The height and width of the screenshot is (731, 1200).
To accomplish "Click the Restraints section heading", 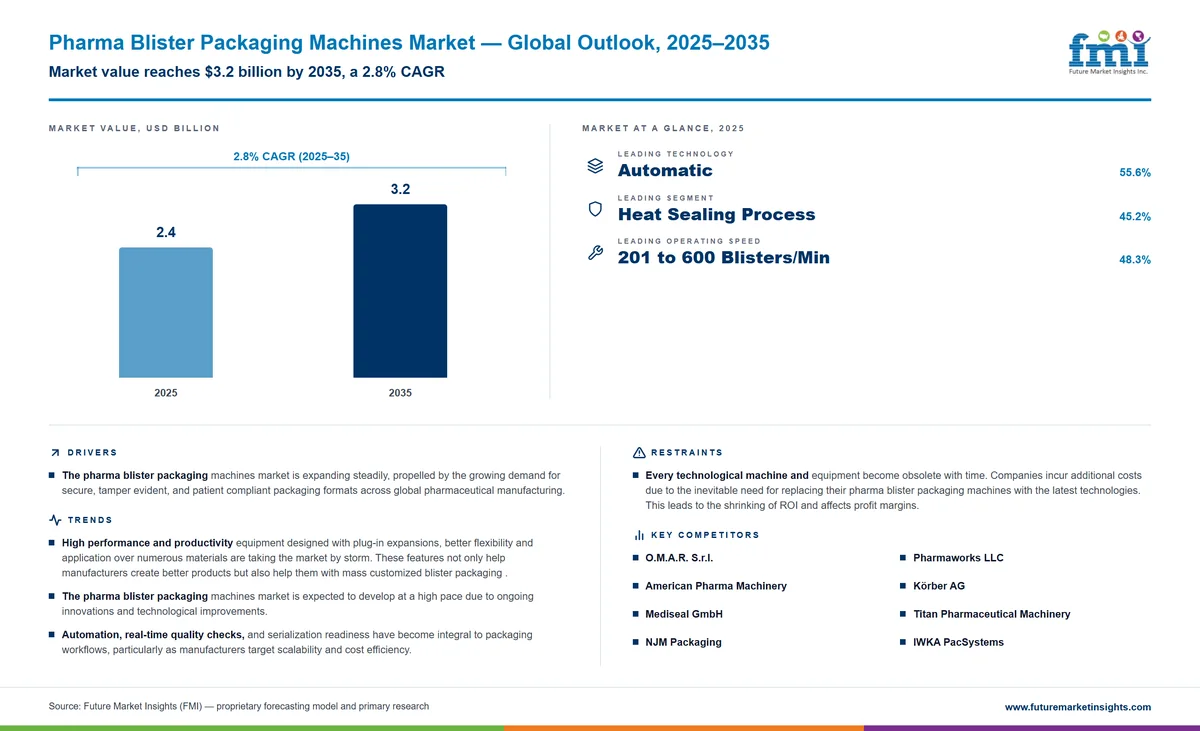I will [687, 453].
